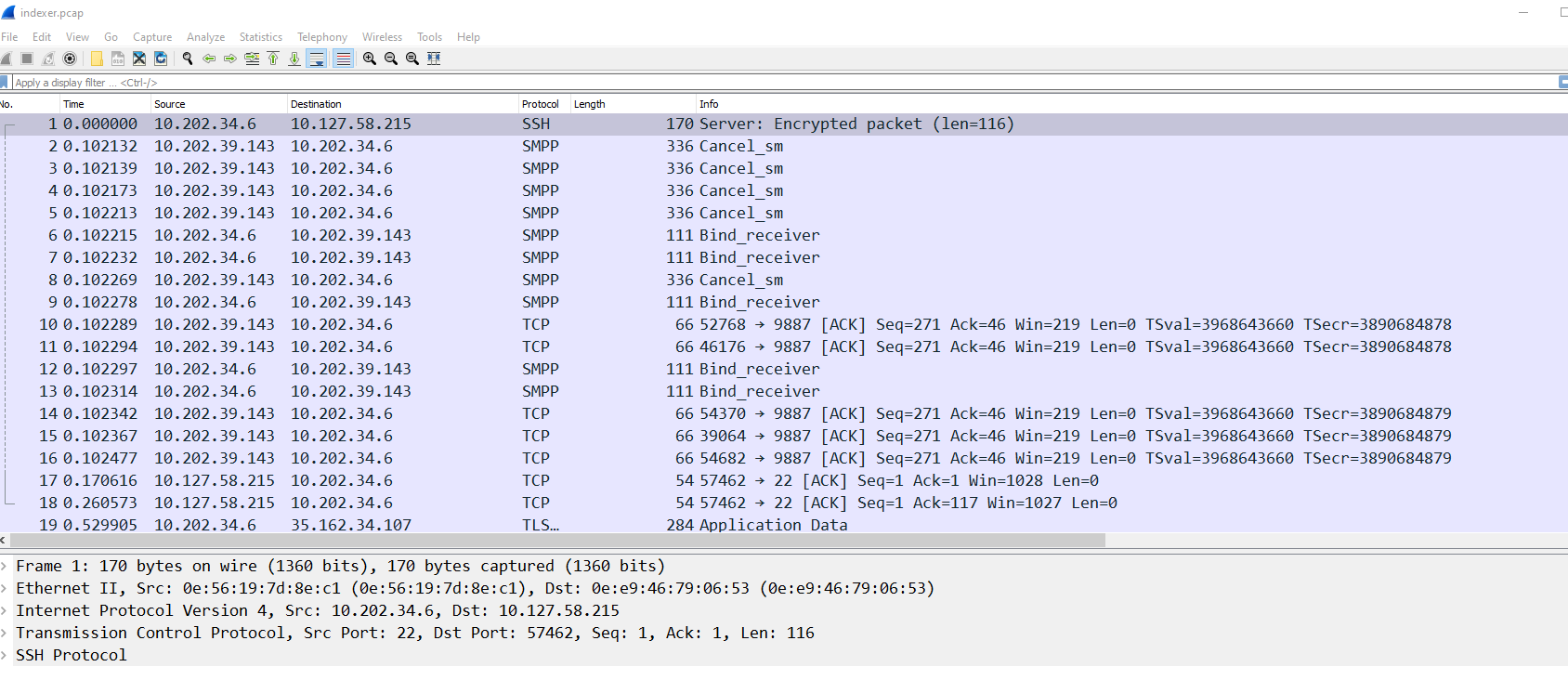Click the capture options gear icon
Viewport: 1568px width, 693px height.
click(x=70, y=59)
